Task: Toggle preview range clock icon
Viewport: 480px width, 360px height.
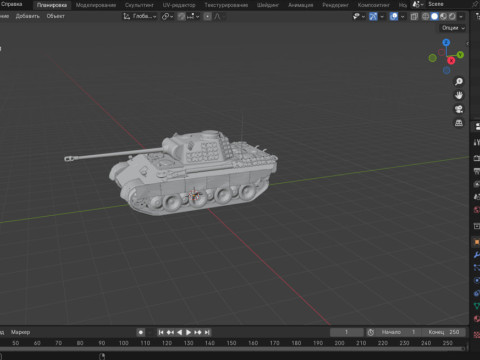Action: coord(371,332)
